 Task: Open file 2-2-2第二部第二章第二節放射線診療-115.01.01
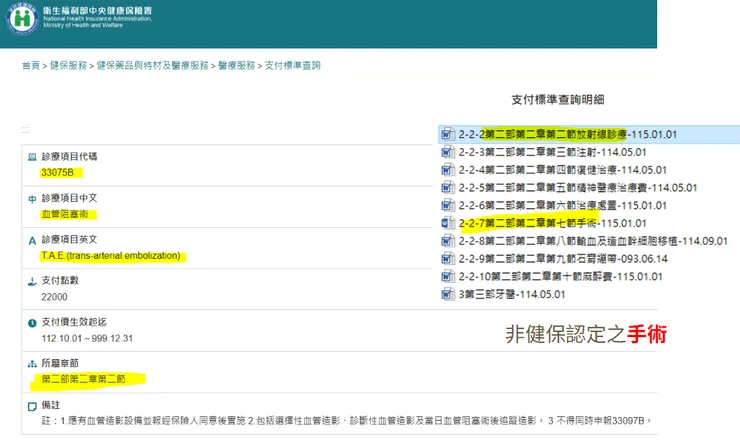coord(568,134)
